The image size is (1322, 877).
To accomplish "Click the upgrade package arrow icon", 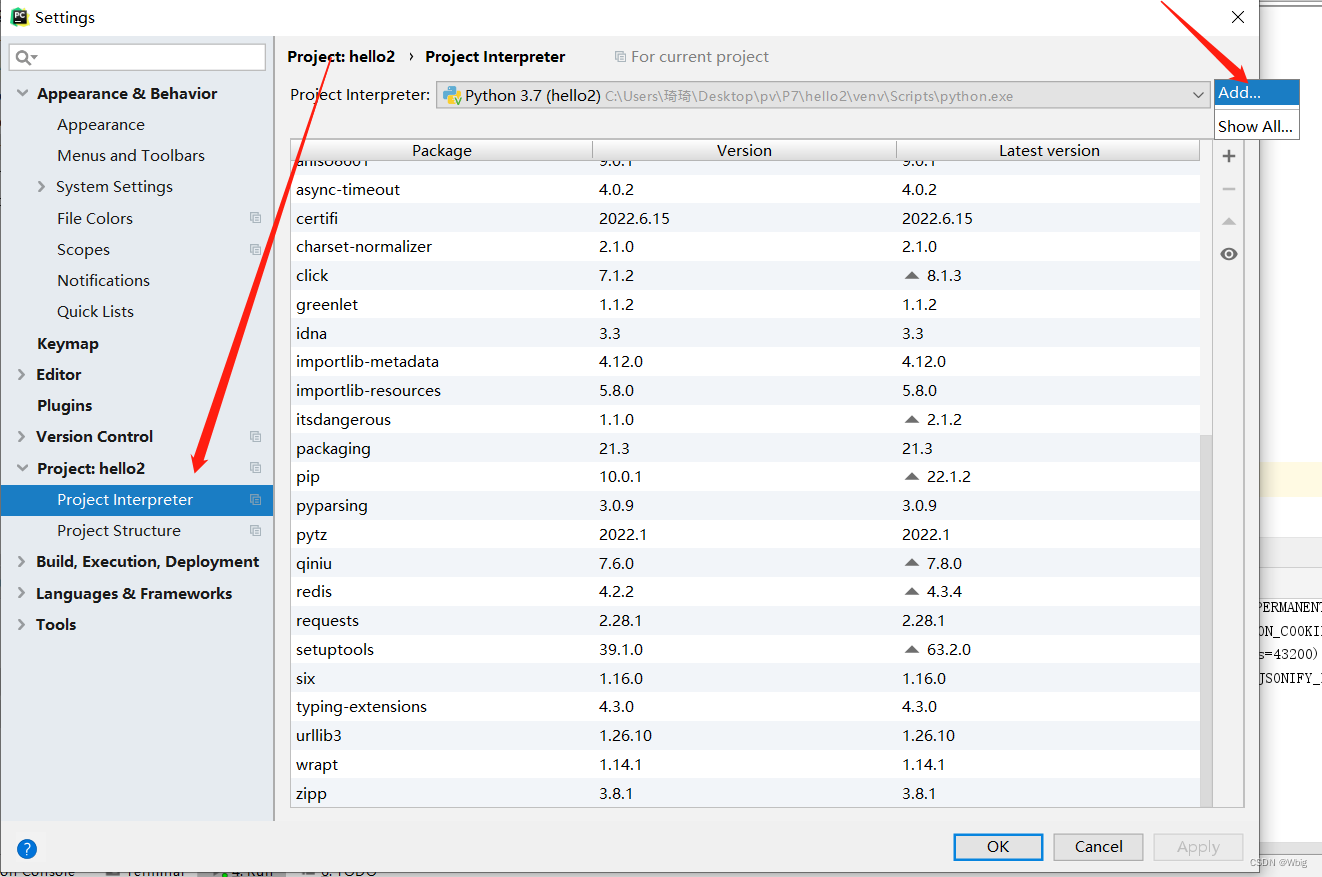I will (x=1229, y=221).
